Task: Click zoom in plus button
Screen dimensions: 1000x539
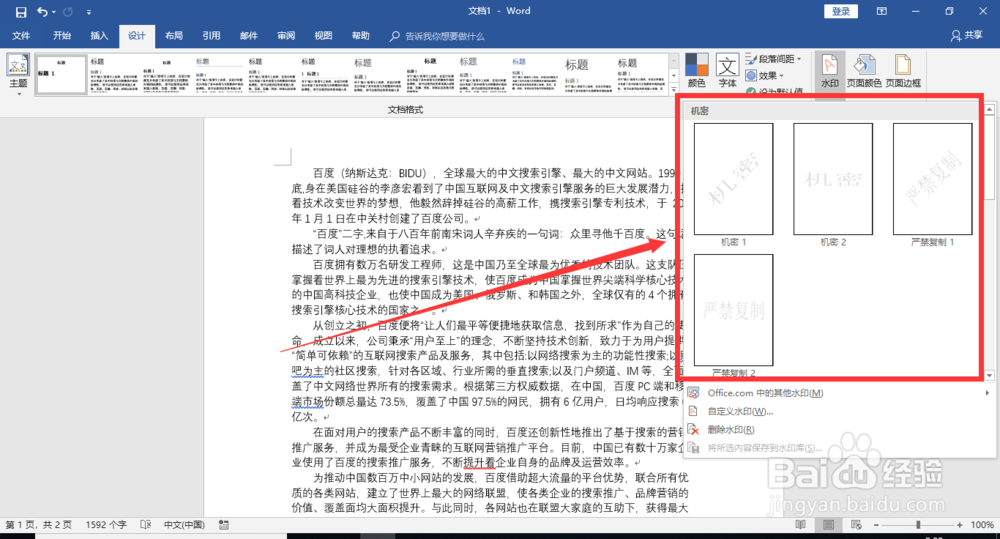Action: (960, 525)
